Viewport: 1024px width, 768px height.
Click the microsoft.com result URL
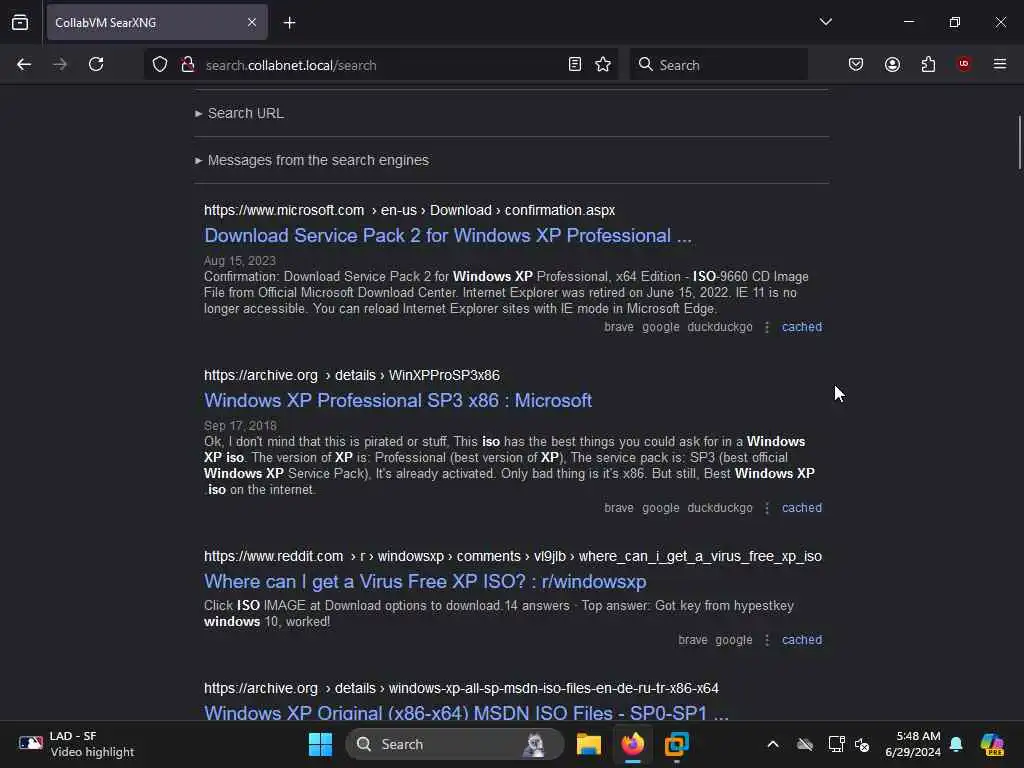(x=409, y=210)
